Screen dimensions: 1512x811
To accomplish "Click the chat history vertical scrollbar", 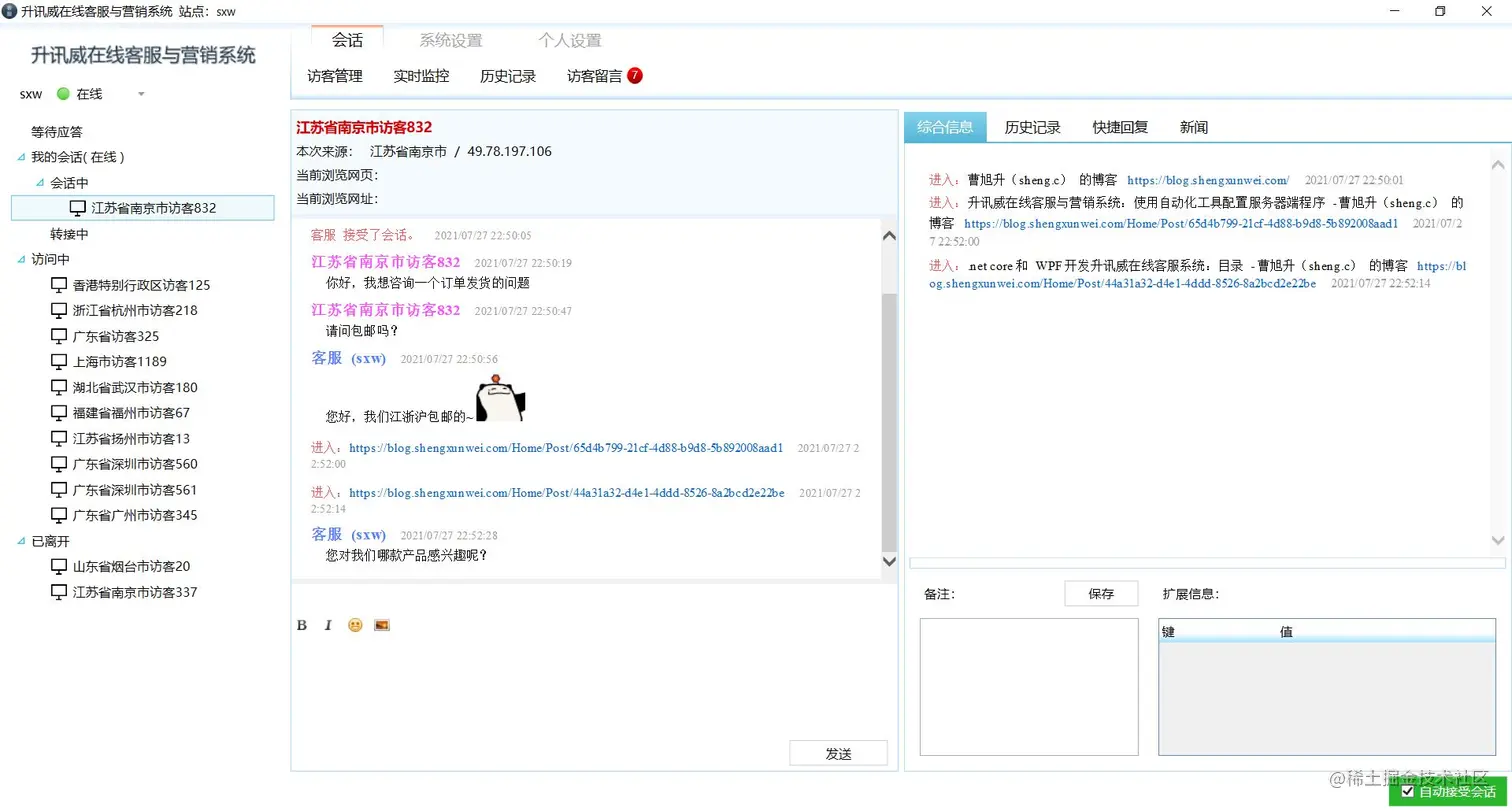I will point(889,398).
